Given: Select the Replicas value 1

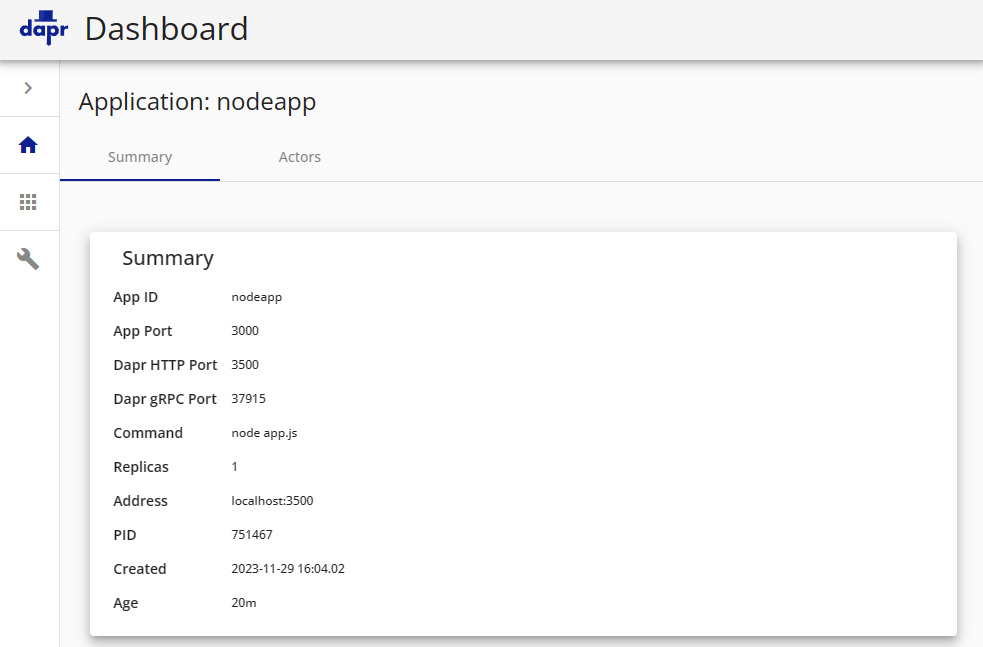Looking at the screenshot, I should [234, 466].
